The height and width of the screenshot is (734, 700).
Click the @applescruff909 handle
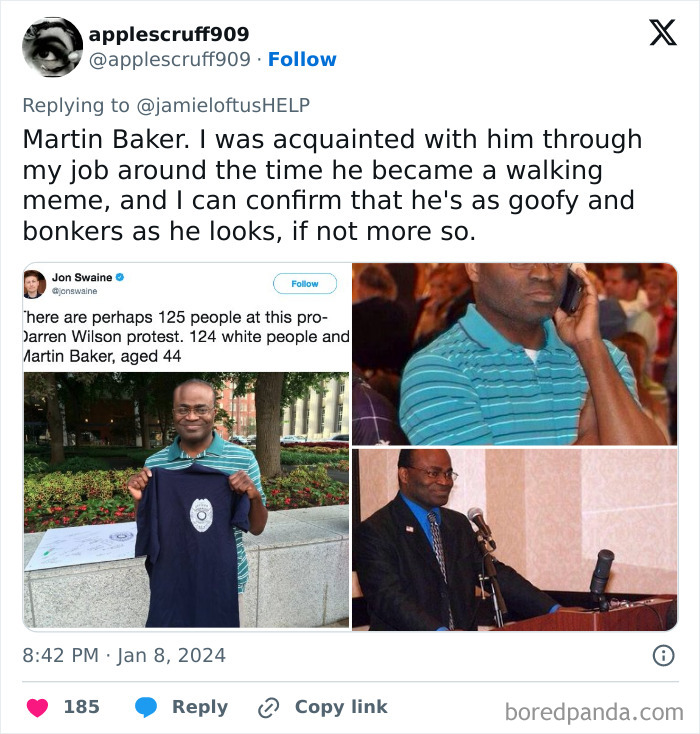[x=169, y=59]
